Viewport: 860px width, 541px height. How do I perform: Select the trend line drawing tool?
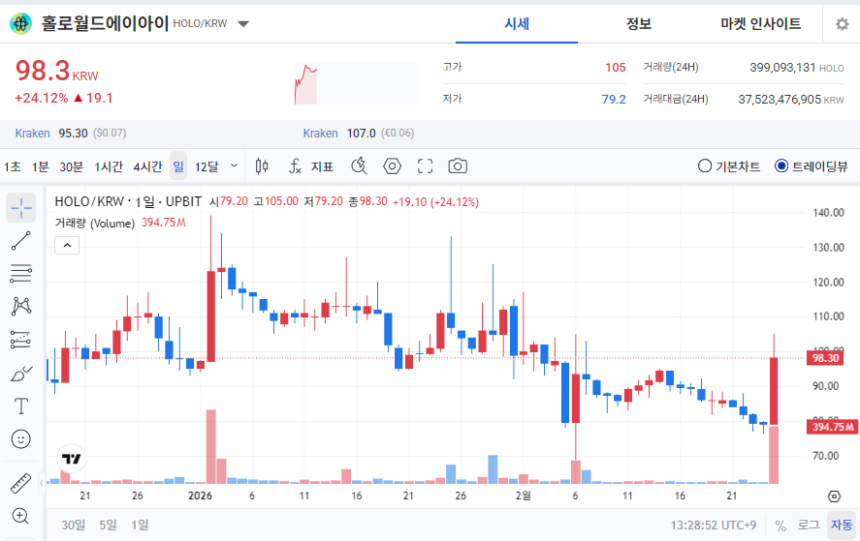point(21,240)
